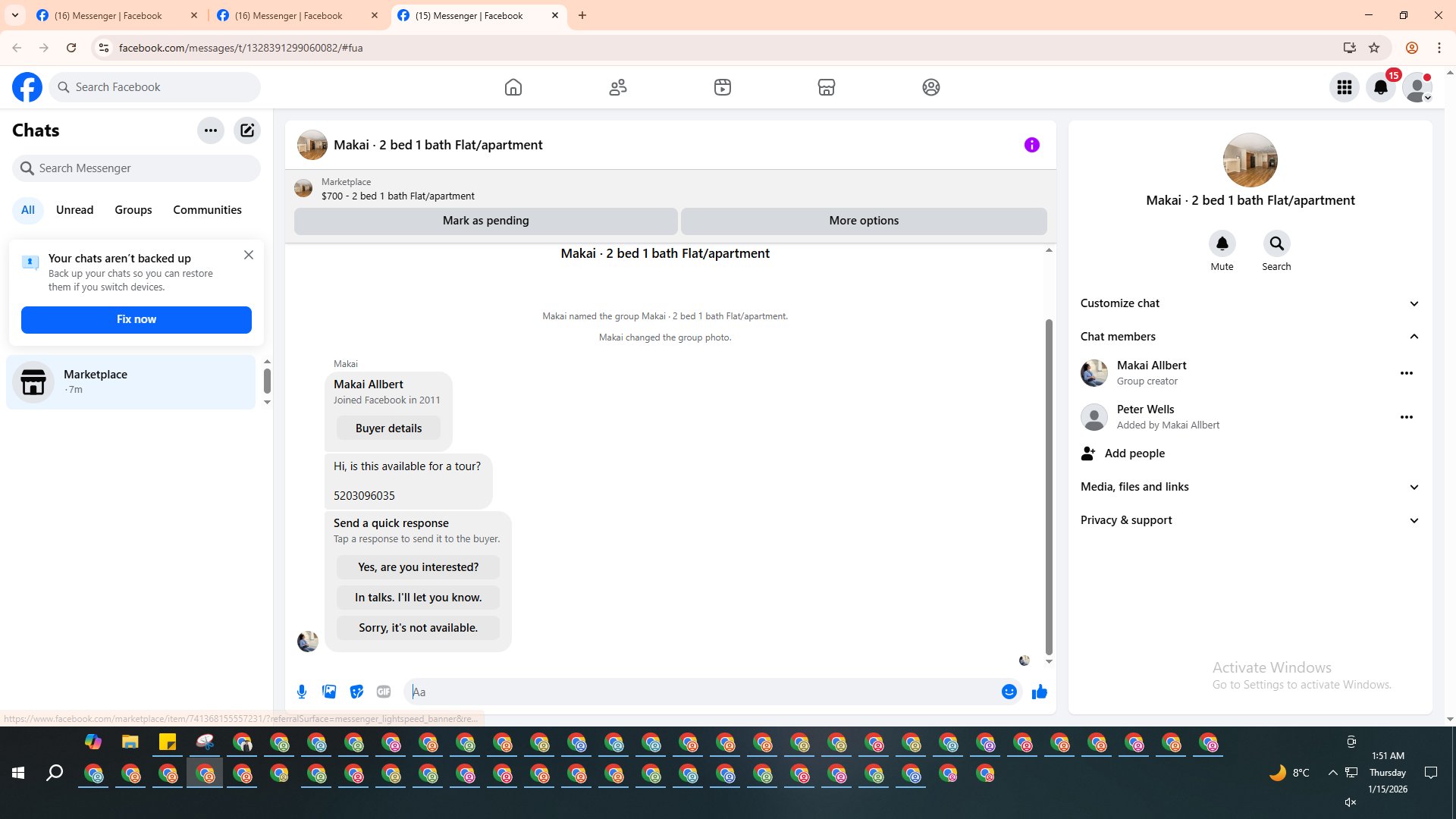The width and height of the screenshot is (1456, 819).
Task: Switch to the Communities tab
Action: [207, 210]
